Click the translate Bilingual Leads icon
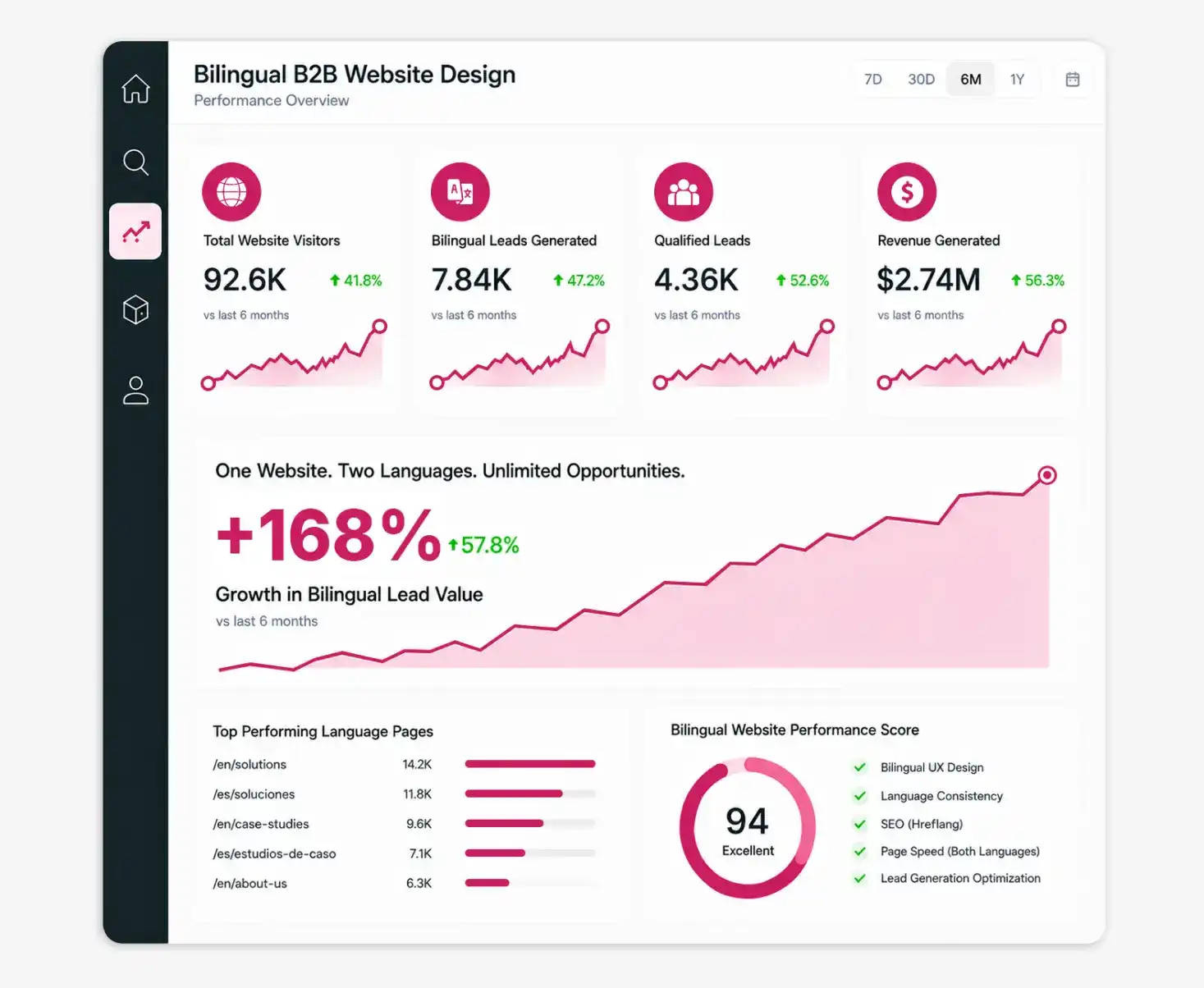1204x988 pixels. point(460,192)
